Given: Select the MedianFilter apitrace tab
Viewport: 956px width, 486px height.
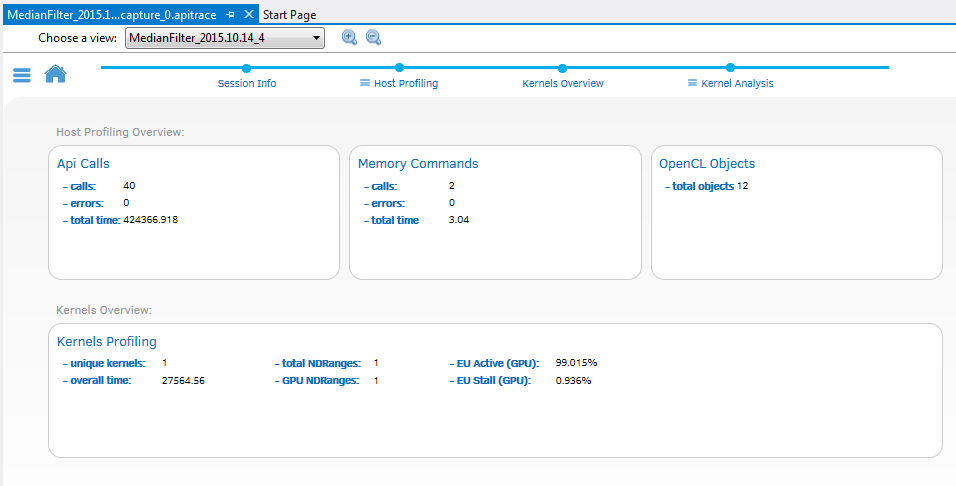Looking at the screenshot, I should (112, 15).
